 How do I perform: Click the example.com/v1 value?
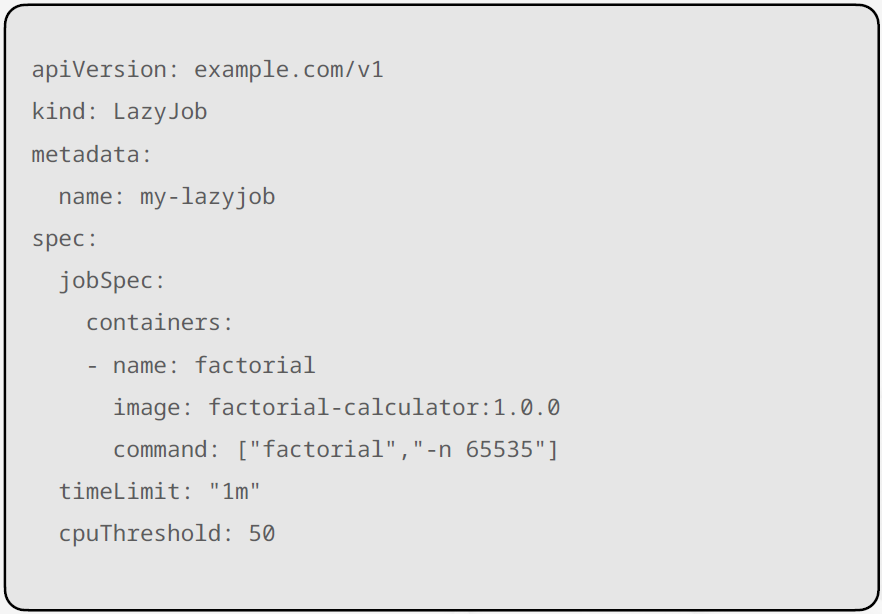(x=289, y=70)
